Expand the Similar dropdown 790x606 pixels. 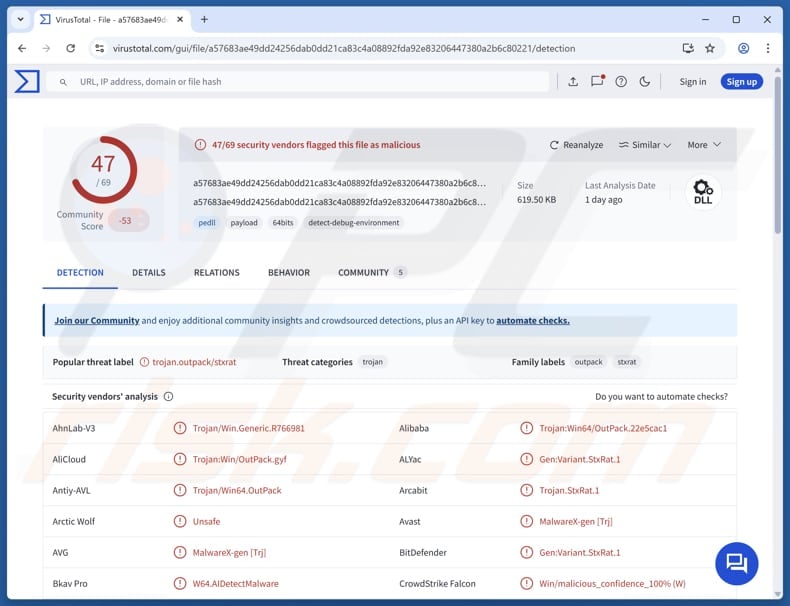[x=645, y=145]
